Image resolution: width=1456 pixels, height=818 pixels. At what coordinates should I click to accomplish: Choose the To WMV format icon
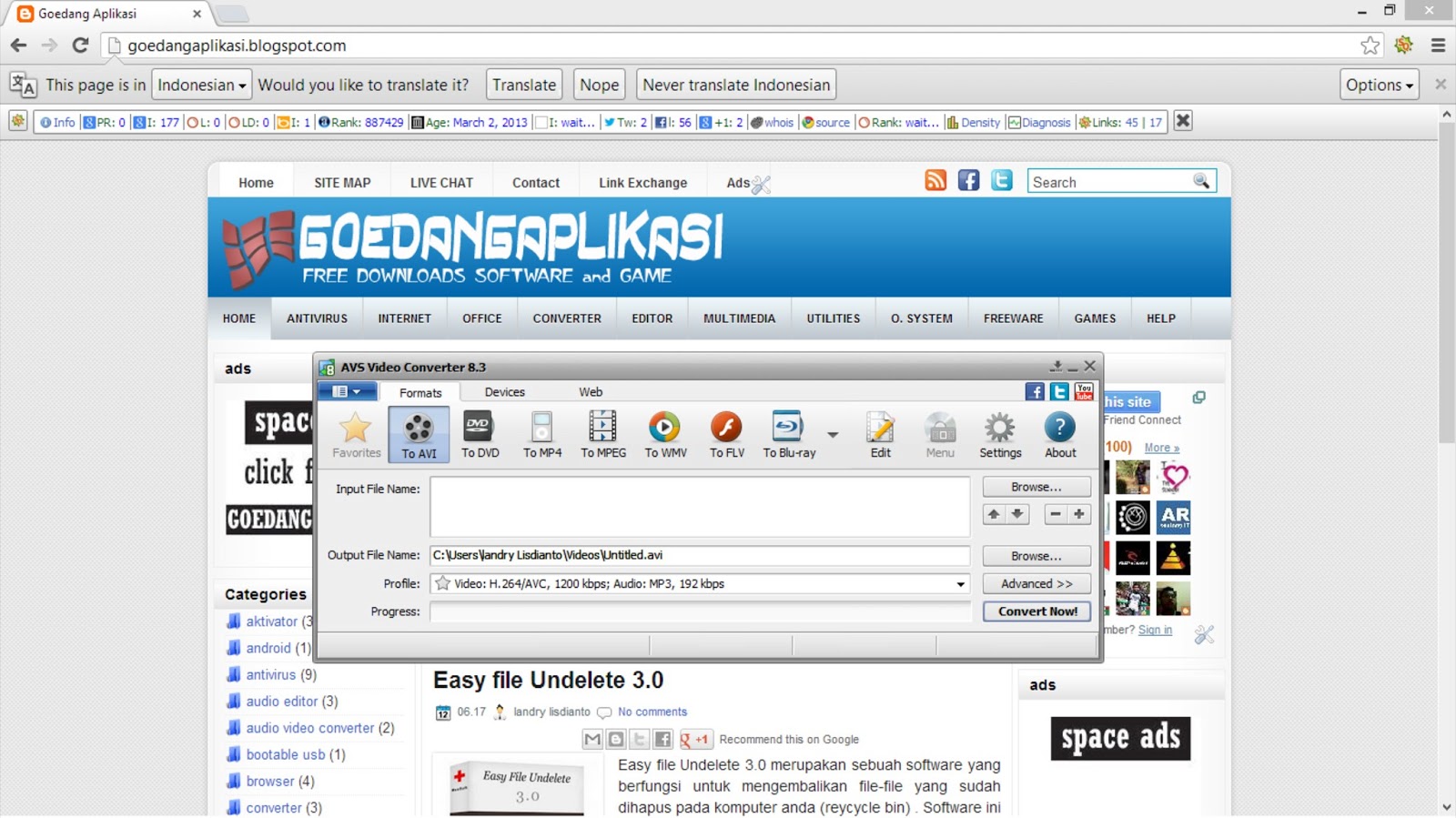pyautogui.click(x=665, y=434)
